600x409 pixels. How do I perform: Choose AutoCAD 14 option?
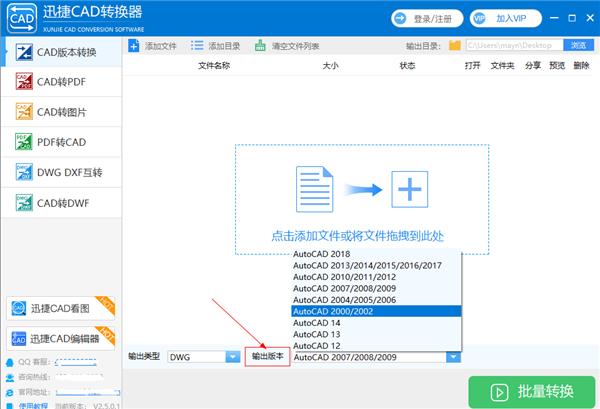(x=376, y=323)
